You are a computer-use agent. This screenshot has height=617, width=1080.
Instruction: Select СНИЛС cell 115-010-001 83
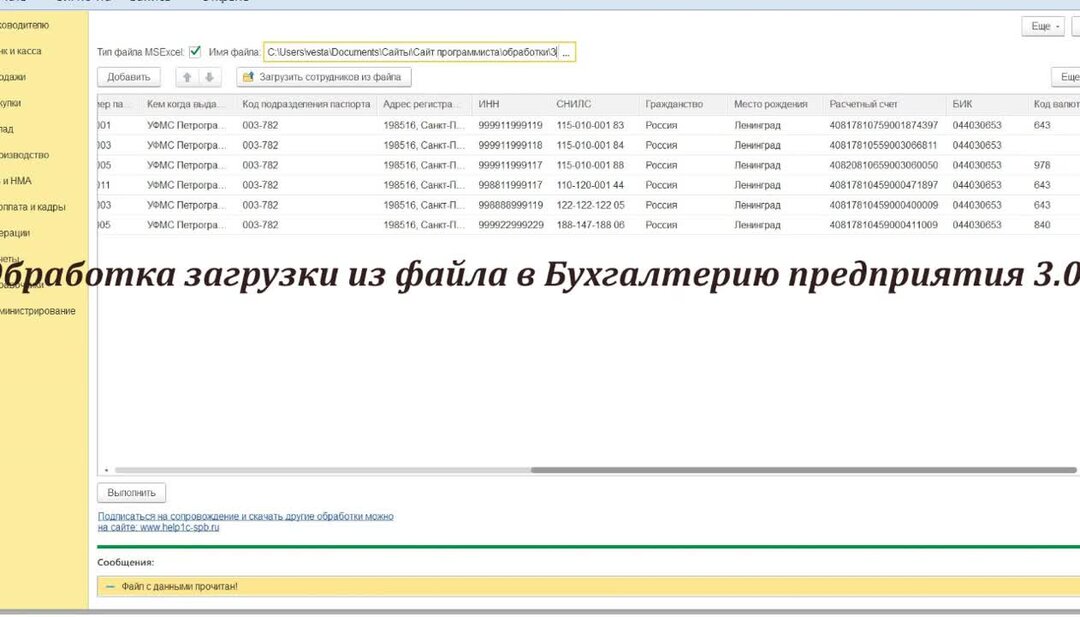[x=594, y=125]
